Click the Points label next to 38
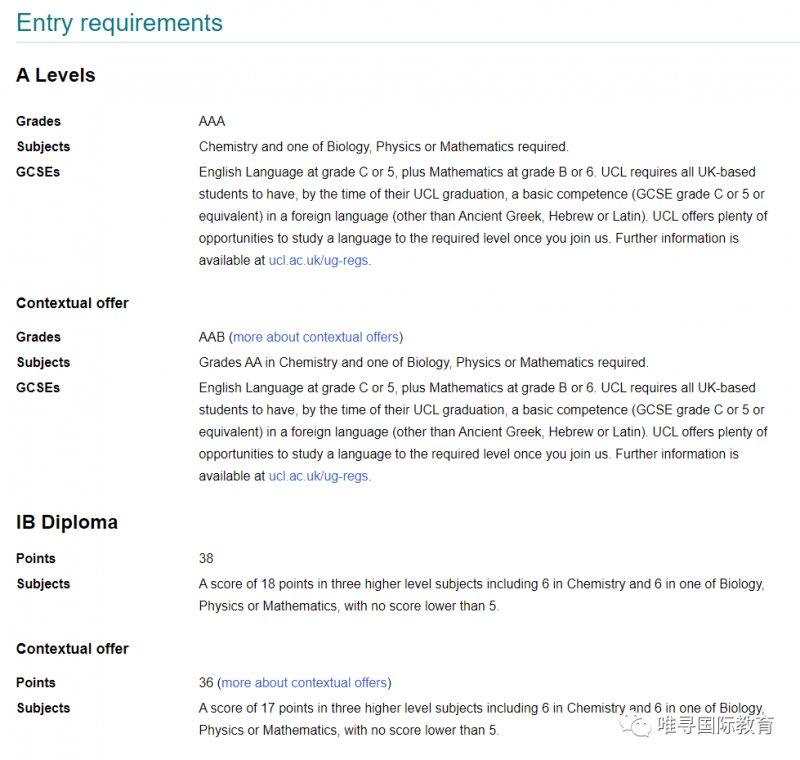The height and width of the screenshot is (760, 800). click(36, 559)
